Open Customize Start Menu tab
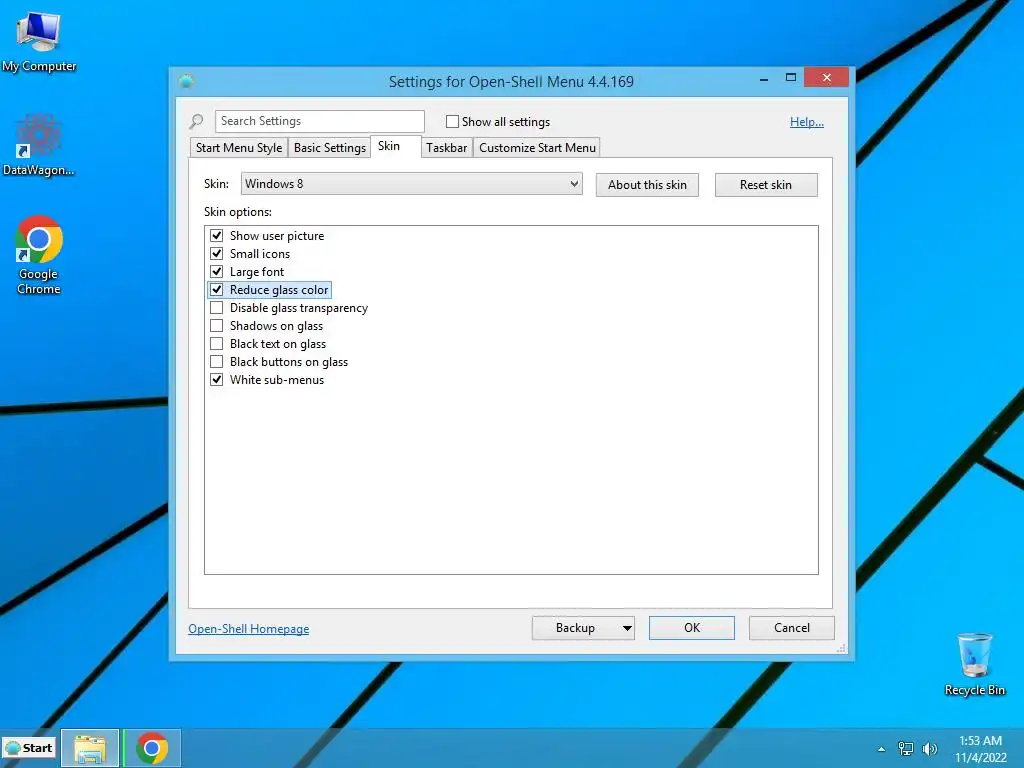Viewport: 1024px width, 768px height. point(537,148)
